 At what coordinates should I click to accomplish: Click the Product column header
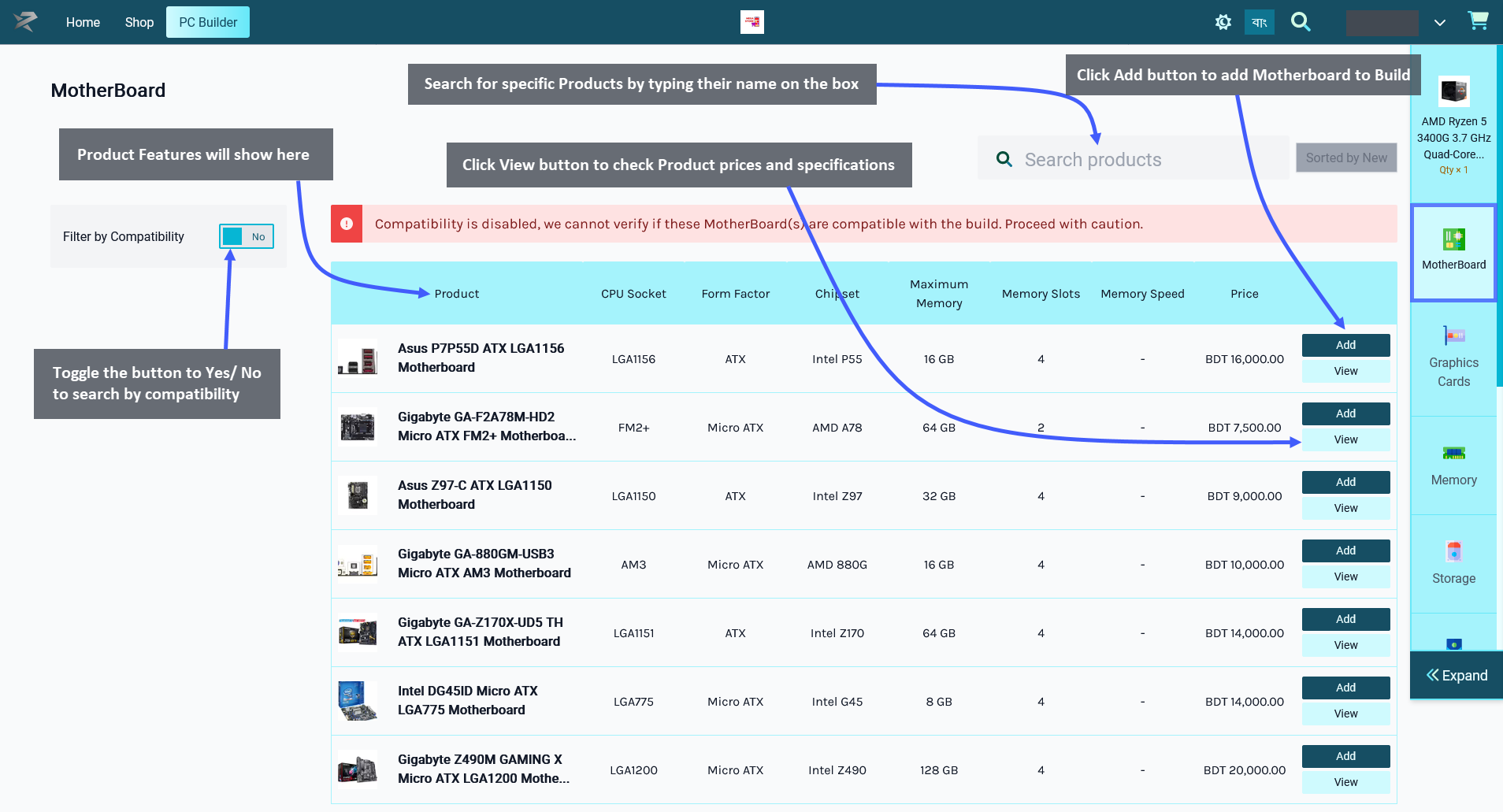(457, 294)
